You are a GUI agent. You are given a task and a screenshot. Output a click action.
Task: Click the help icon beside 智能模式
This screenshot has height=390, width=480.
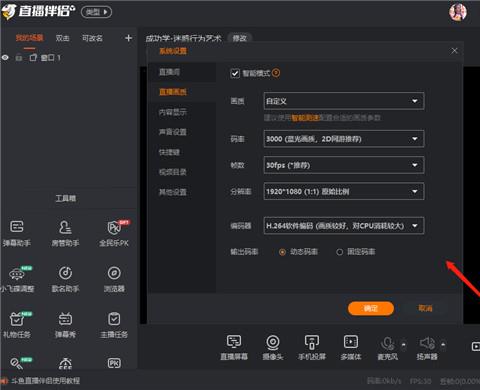[x=276, y=73]
